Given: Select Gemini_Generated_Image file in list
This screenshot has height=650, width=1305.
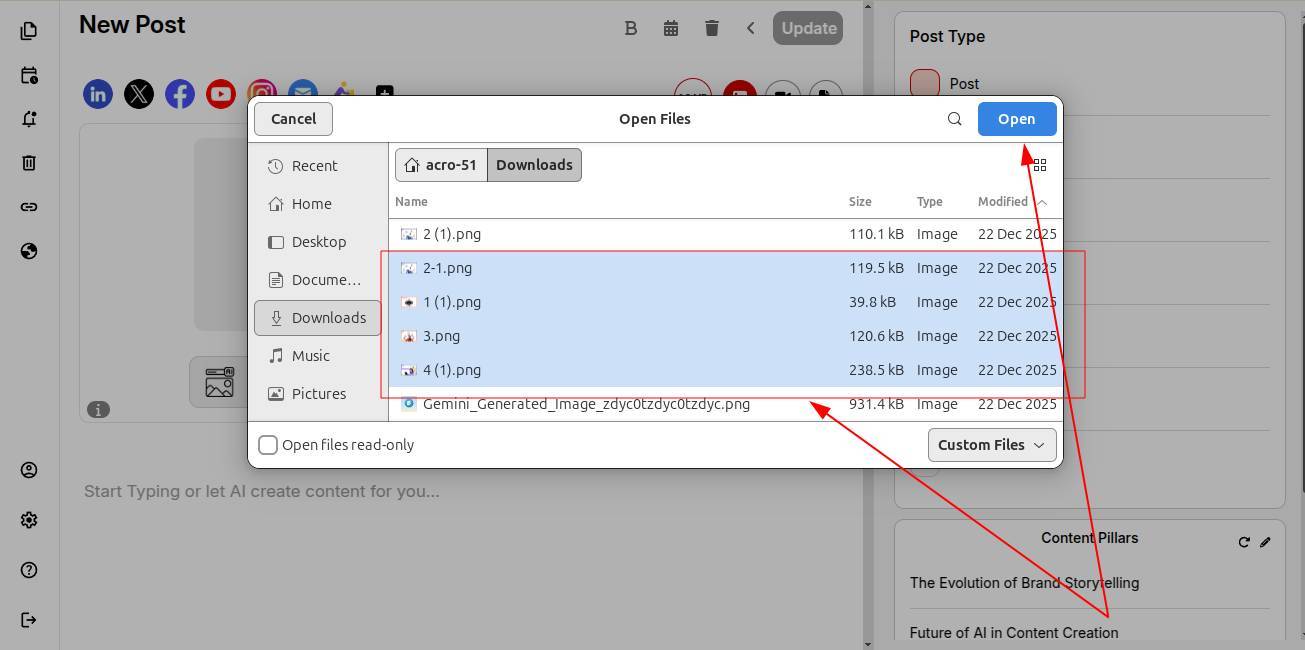Looking at the screenshot, I should point(586,405).
